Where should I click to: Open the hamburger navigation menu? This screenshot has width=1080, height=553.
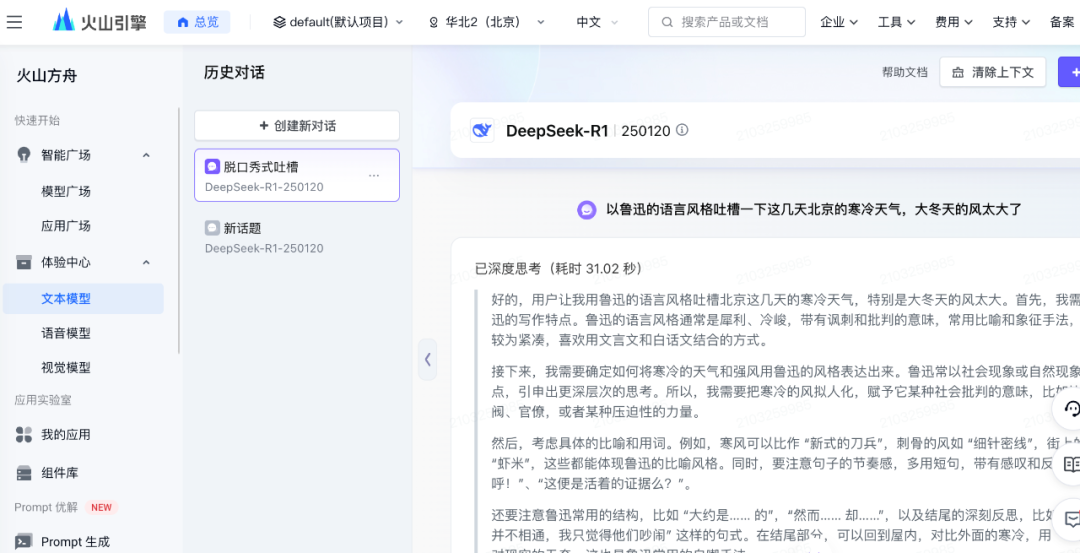coord(14,22)
